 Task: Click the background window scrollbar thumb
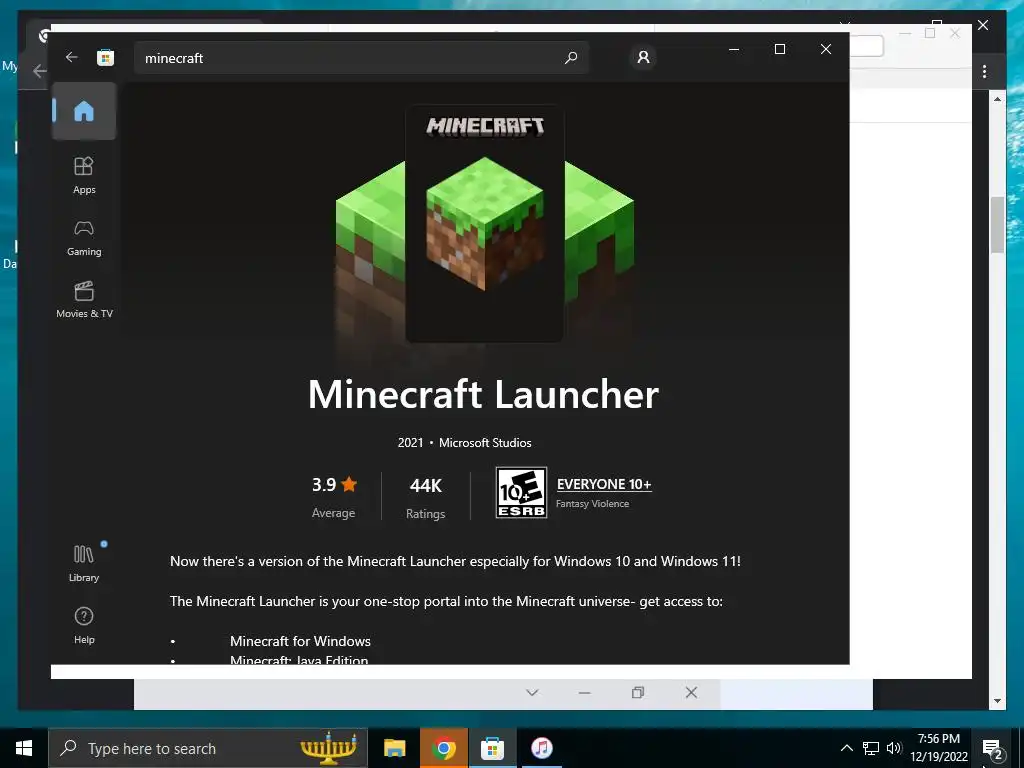(x=997, y=225)
